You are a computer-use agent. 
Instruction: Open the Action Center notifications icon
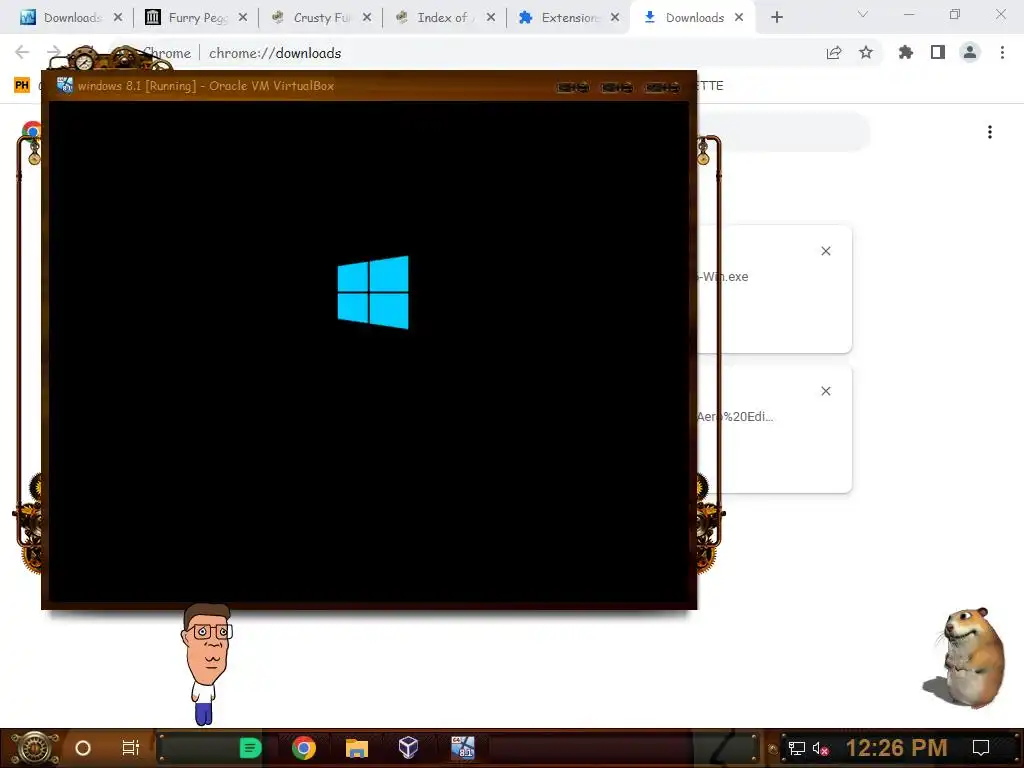[x=981, y=748]
